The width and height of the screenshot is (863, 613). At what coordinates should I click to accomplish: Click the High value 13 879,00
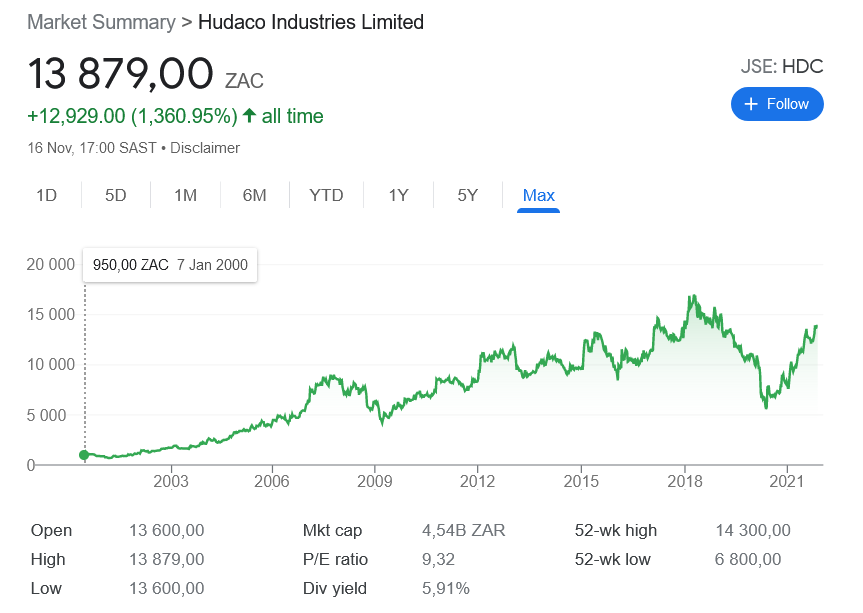click(x=167, y=560)
